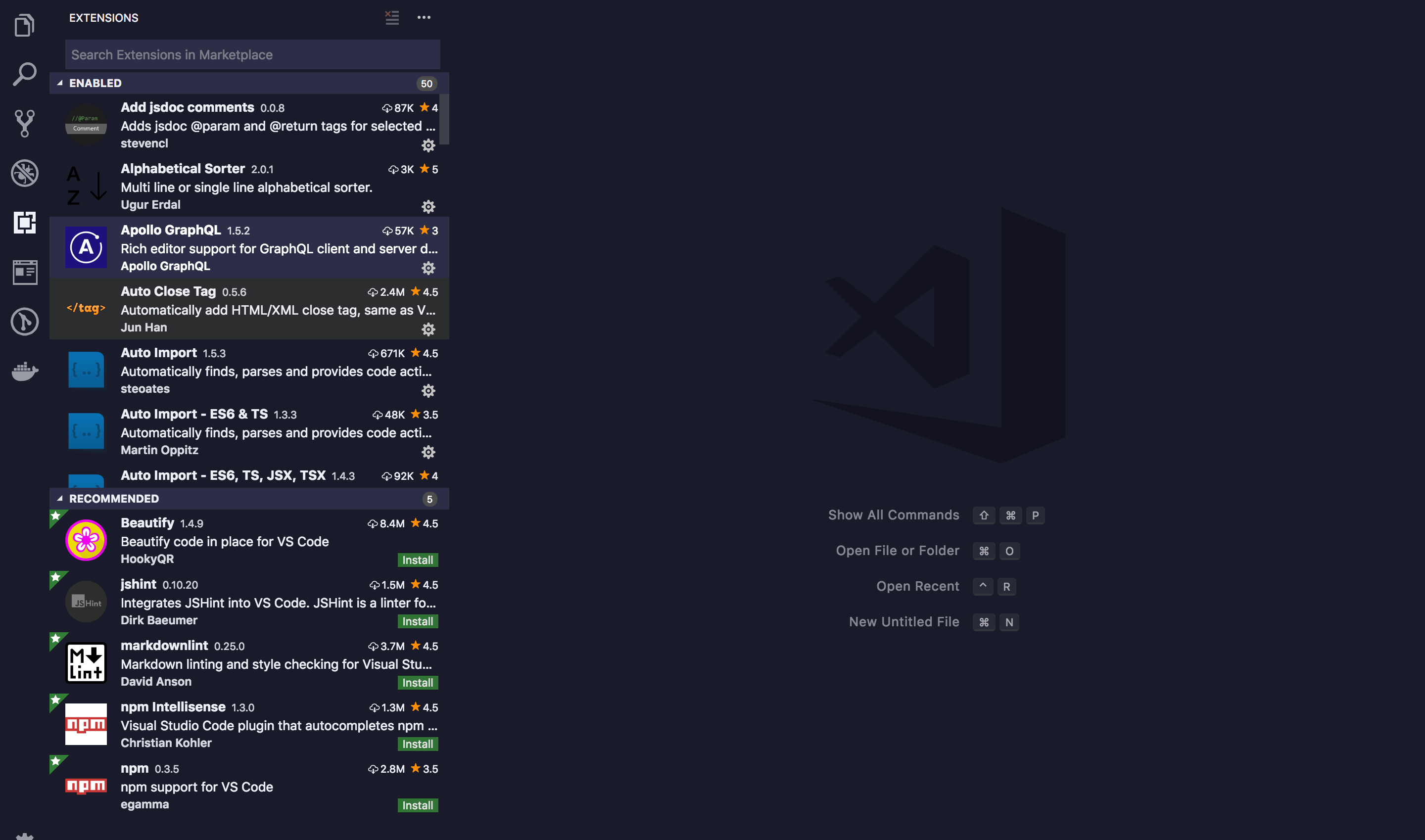Open the settings gear for Add jsdoc comments
The image size is (1425, 840).
[428, 145]
